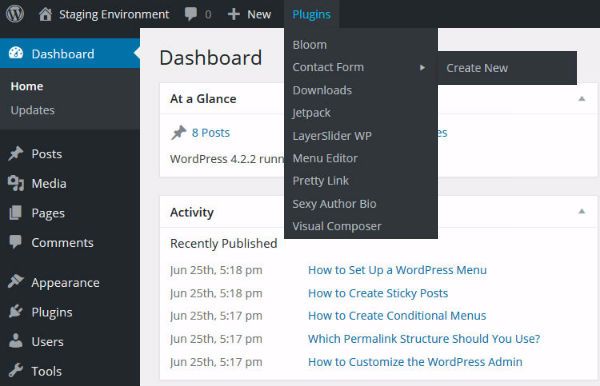The height and width of the screenshot is (386, 600).
Task: Open Users in the sidebar
Action: coord(47,342)
